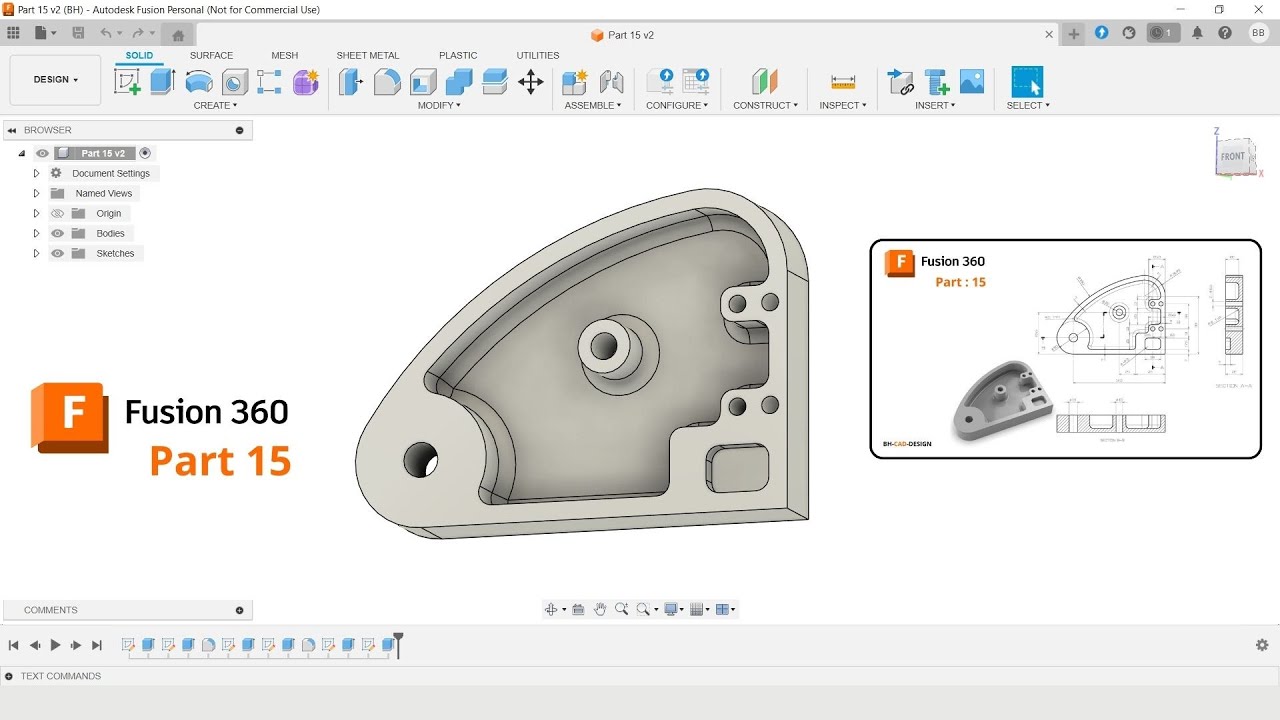Switch to the SURFACE tab
This screenshot has height=720, width=1280.
pyautogui.click(x=211, y=55)
